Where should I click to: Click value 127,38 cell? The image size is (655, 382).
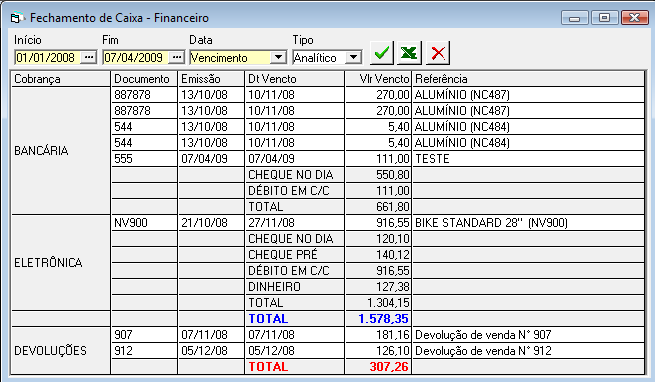378,287
